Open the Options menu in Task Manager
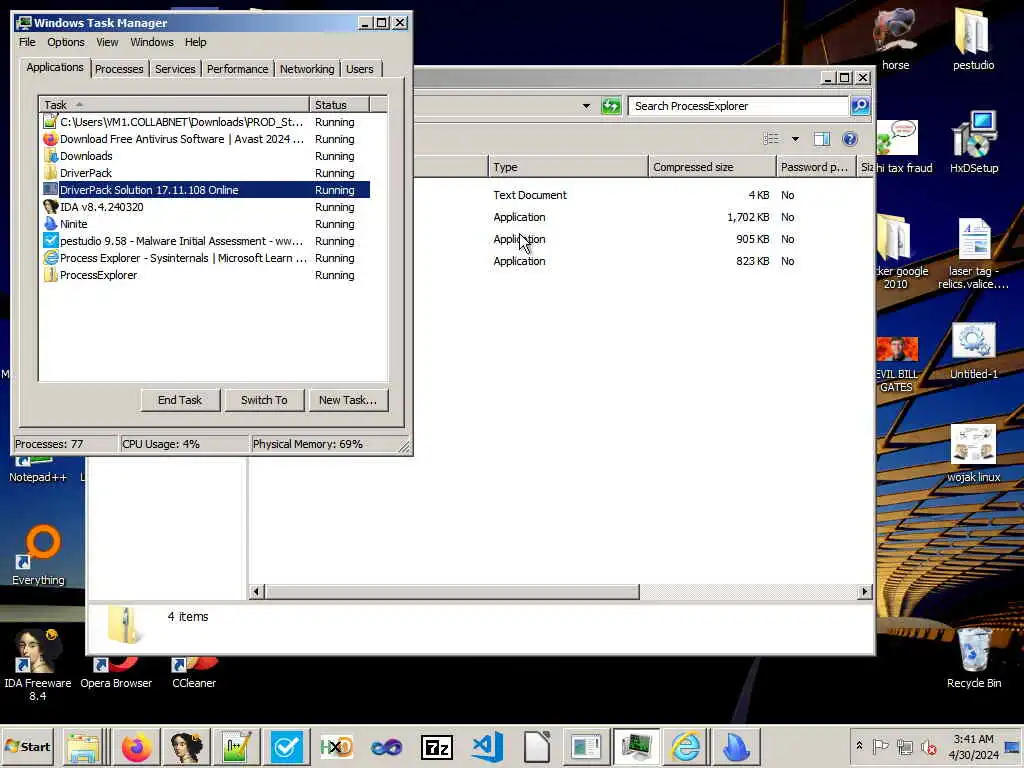The width and height of the screenshot is (1024, 768). (65, 42)
